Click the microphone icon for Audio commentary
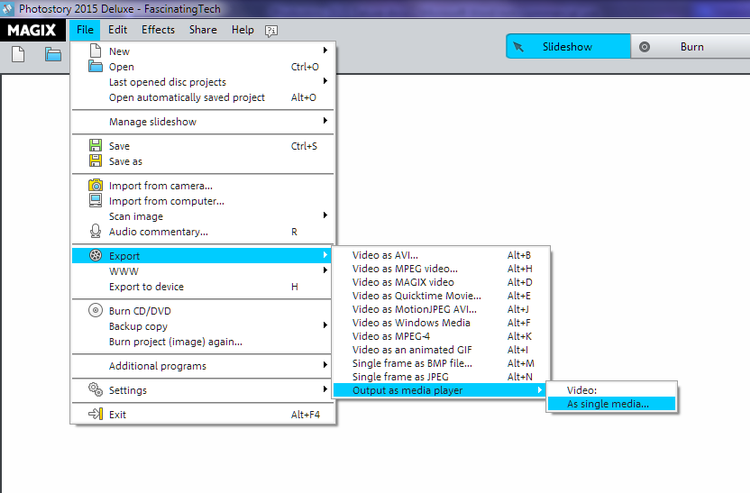Image resolution: width=750 pixels, height=493 pixels. [x=96, y=231]
